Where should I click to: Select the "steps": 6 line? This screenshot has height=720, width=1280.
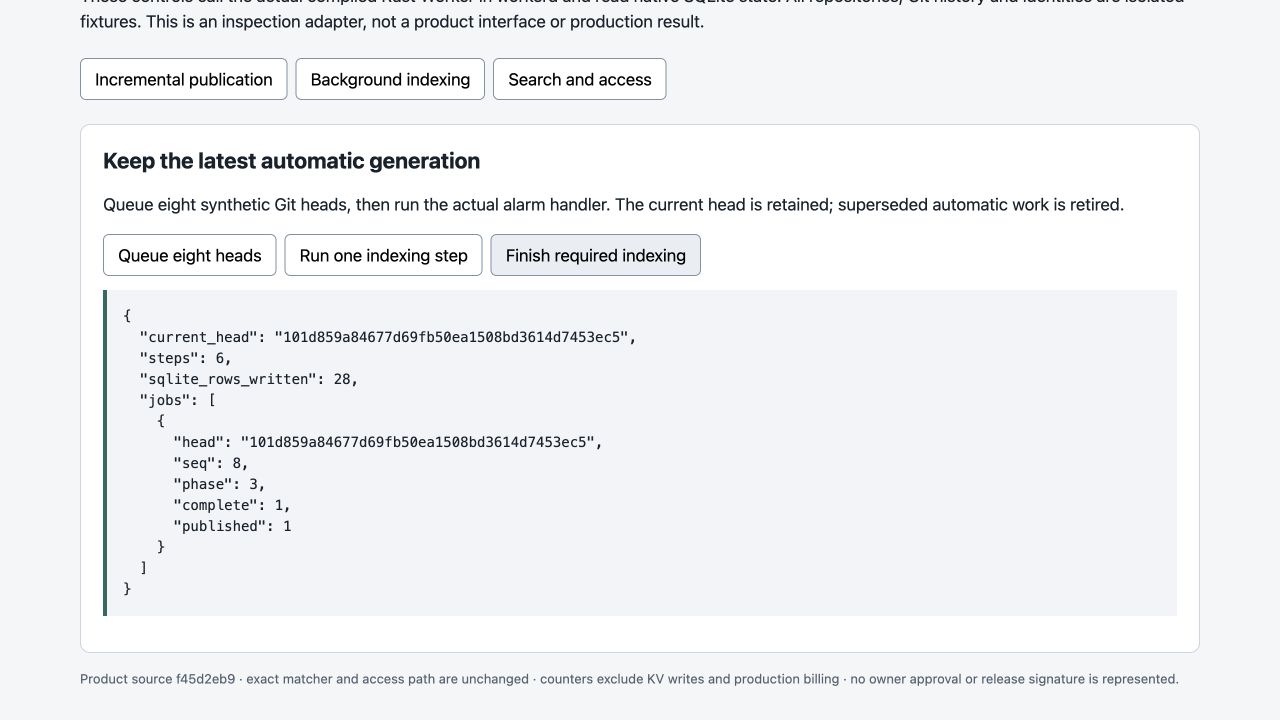[186, 358]
